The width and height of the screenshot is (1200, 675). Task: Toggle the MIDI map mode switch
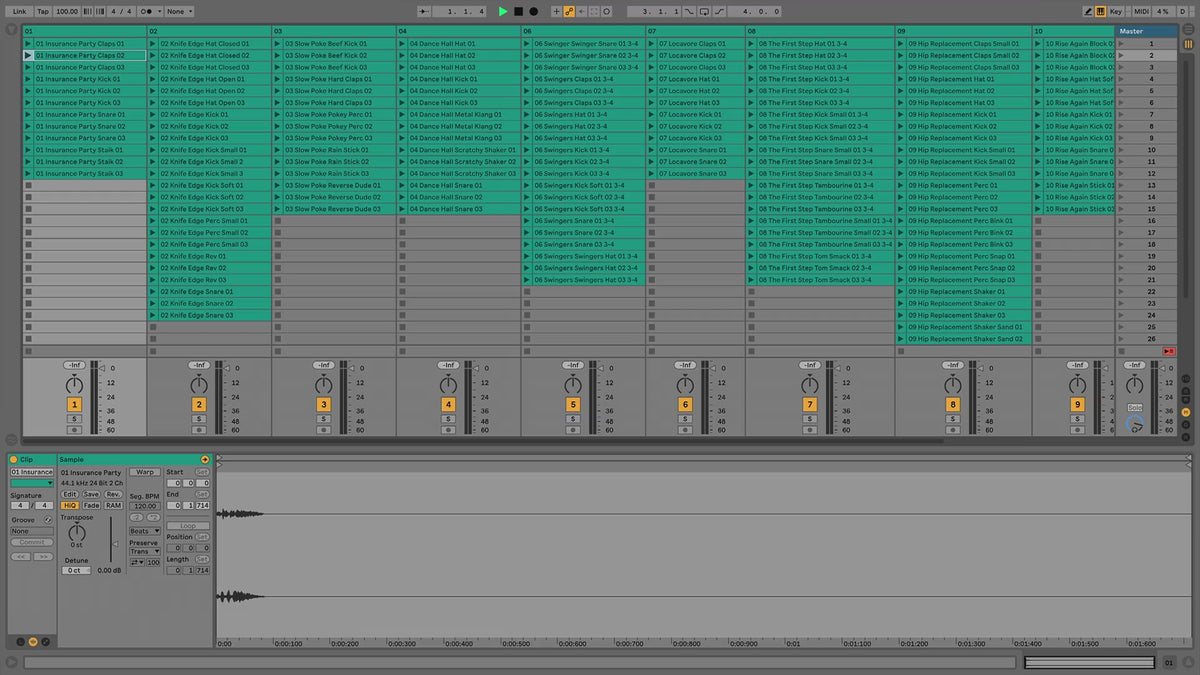1141,11
